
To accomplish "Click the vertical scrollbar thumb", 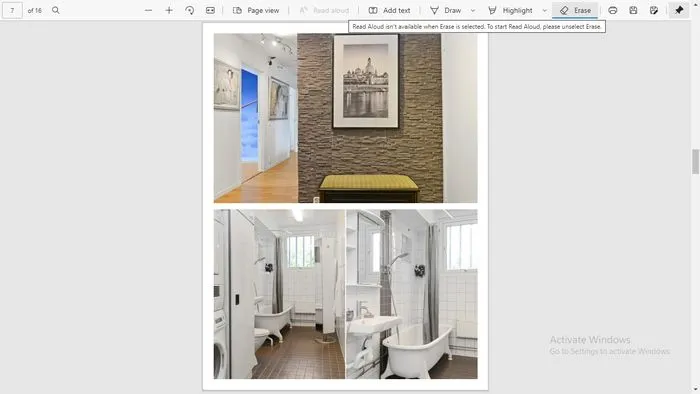I will click(696, 162).
